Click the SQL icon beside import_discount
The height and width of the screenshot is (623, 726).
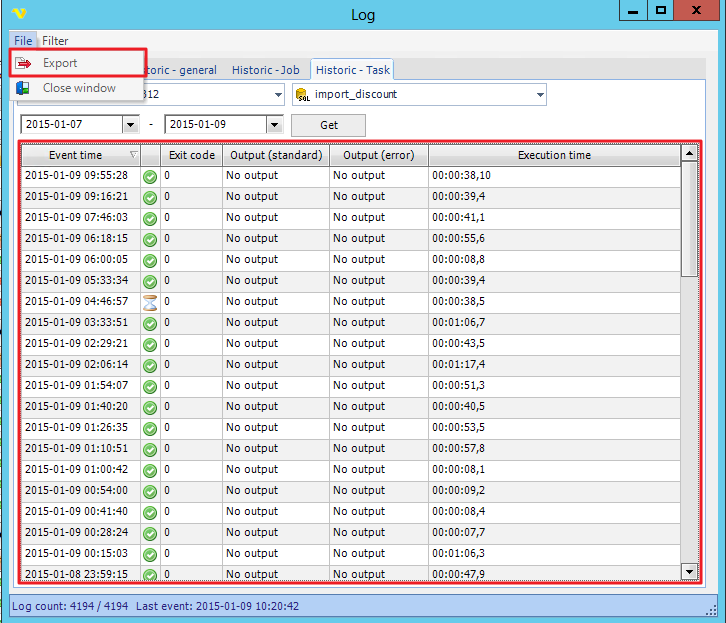(303, 95)
